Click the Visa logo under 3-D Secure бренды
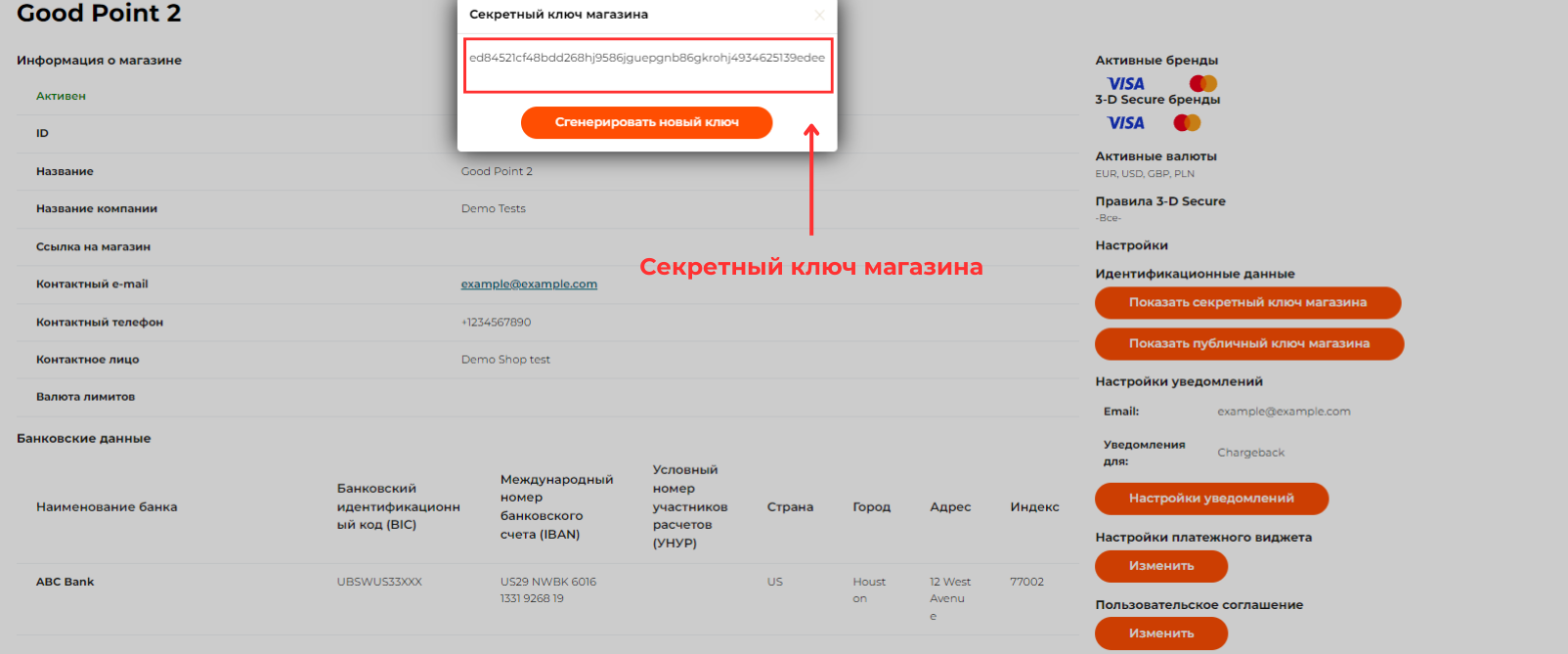Image resolution: width=1568 pixels, height=654 pixels. pos(1125,123)
